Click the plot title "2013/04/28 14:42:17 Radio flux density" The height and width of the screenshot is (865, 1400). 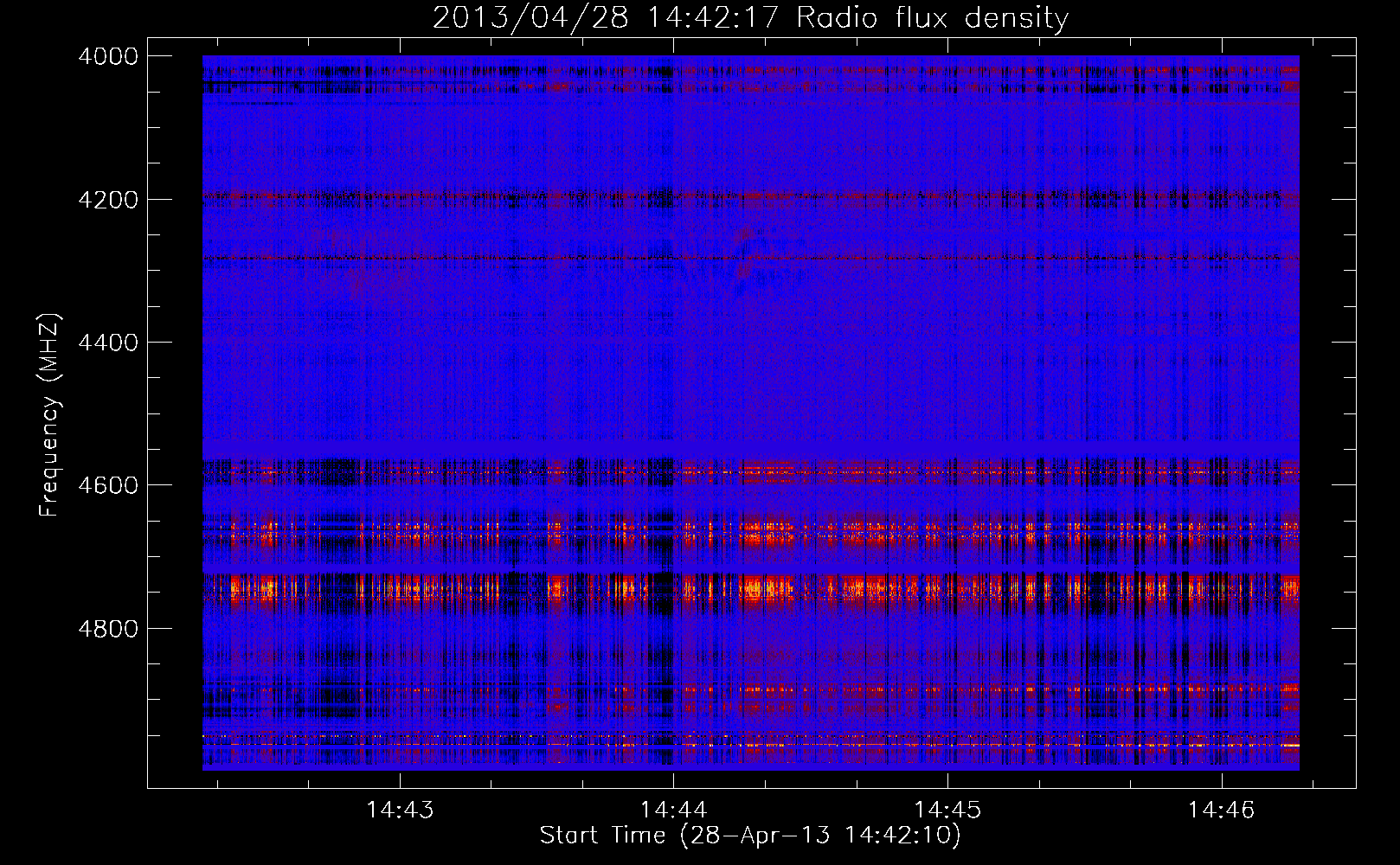[751, 18]
